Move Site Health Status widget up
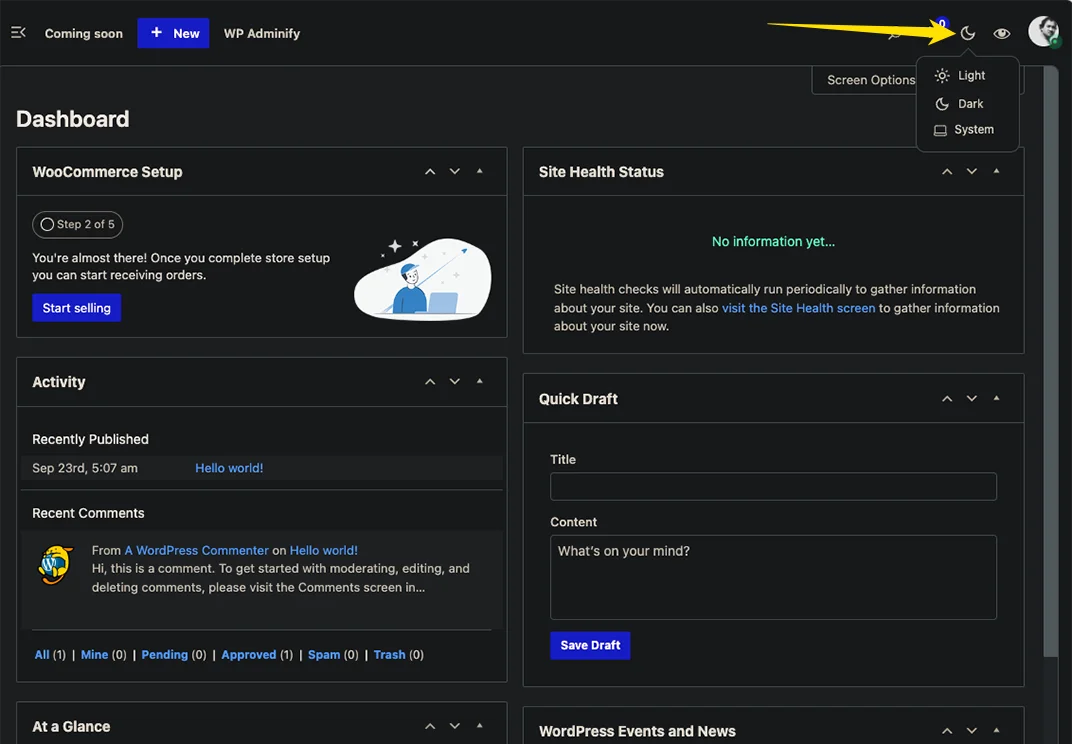 (947, 172)
